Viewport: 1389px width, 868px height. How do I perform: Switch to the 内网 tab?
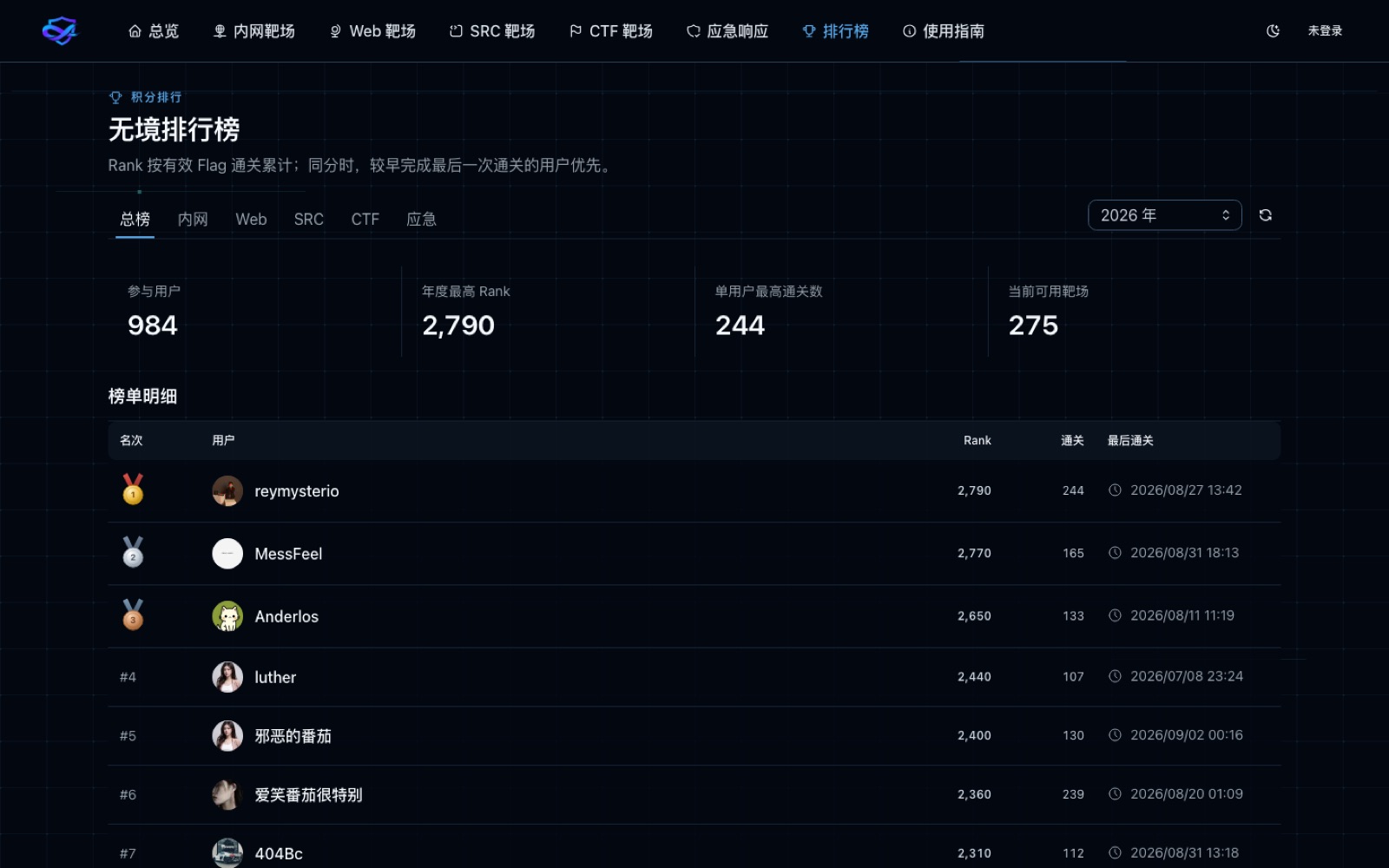[x=193, y=220]
